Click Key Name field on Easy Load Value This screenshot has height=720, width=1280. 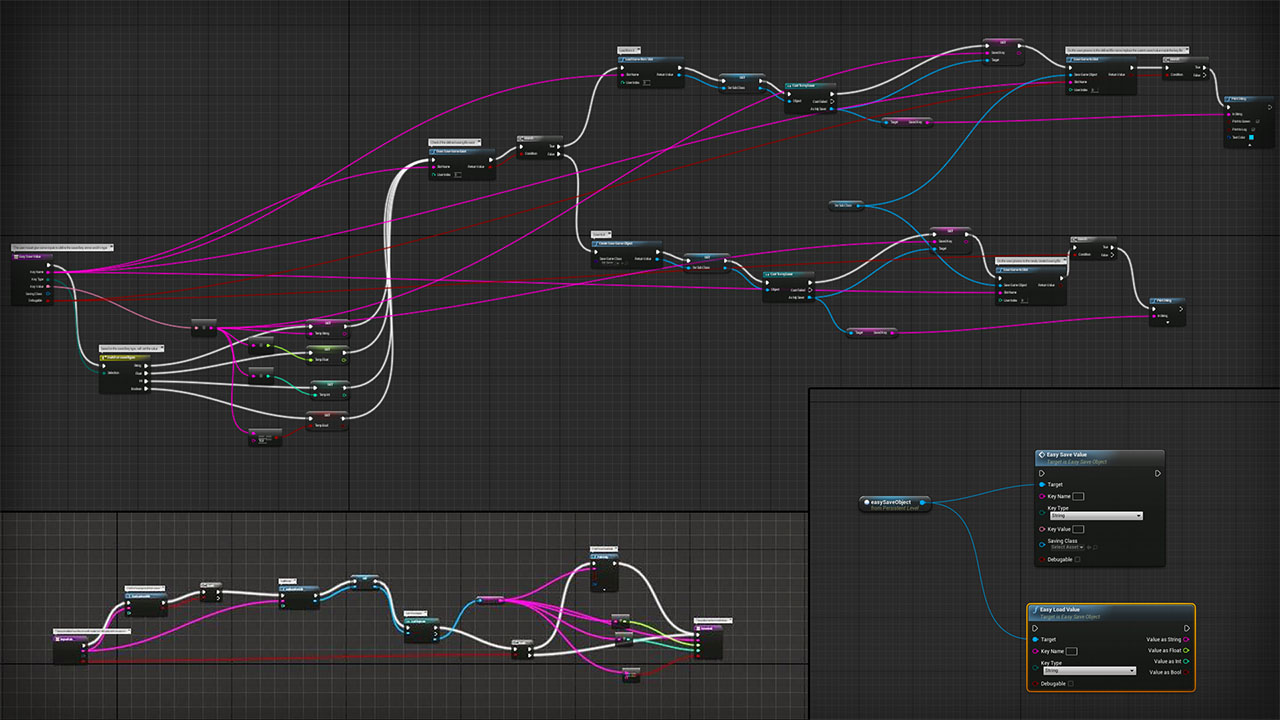click(x=1071, y=651)
